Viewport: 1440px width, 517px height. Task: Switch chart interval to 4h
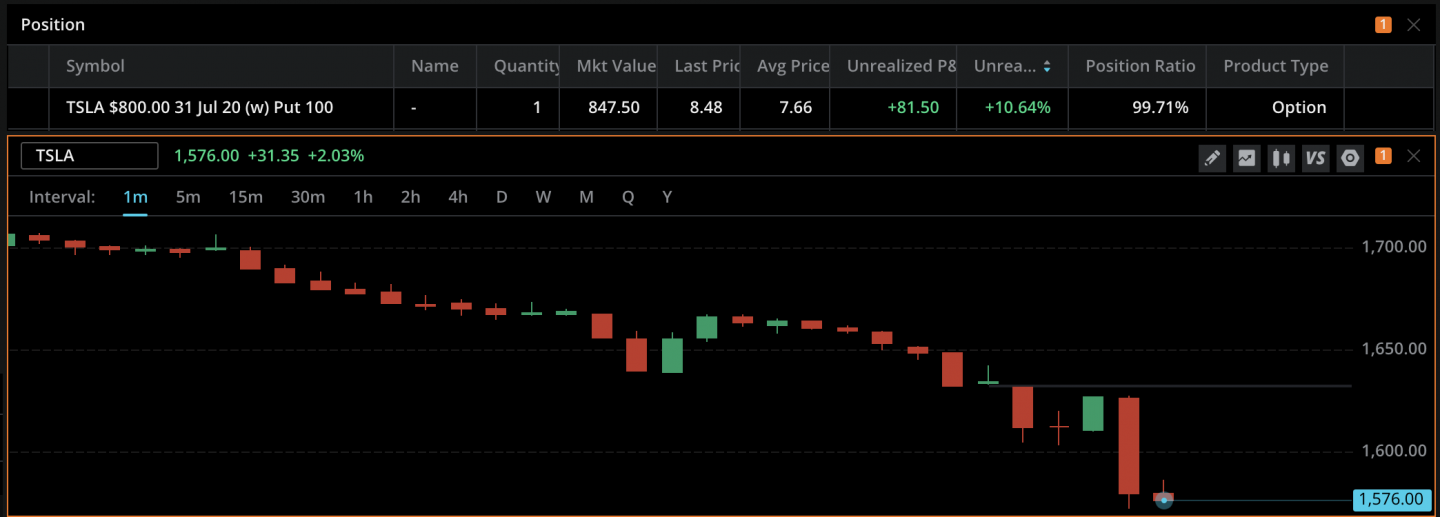tap(458, 197)
